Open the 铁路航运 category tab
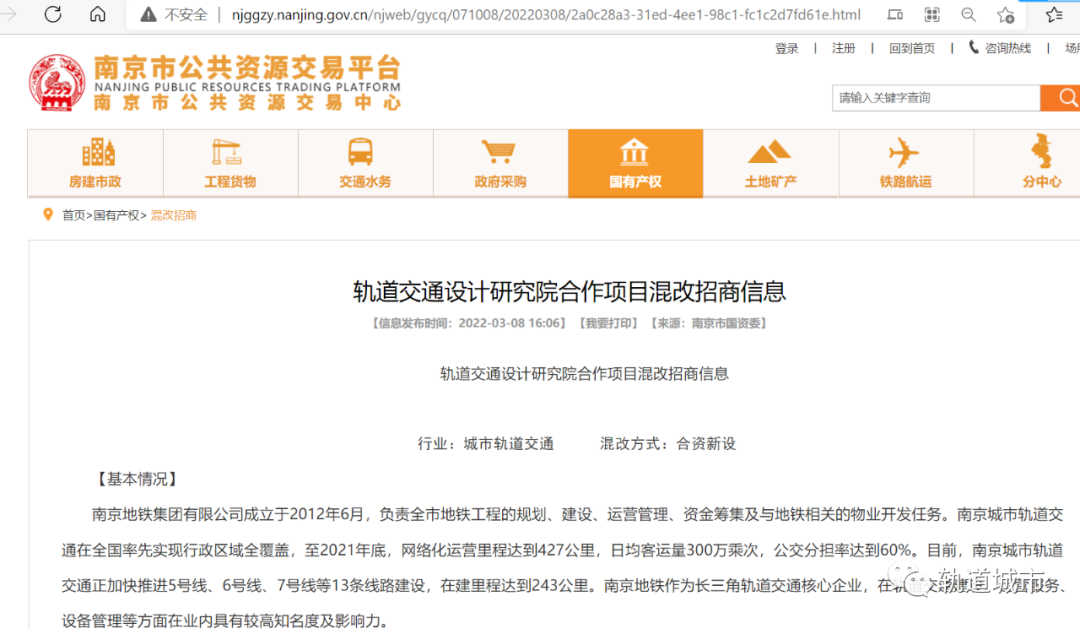 point(906,163)
